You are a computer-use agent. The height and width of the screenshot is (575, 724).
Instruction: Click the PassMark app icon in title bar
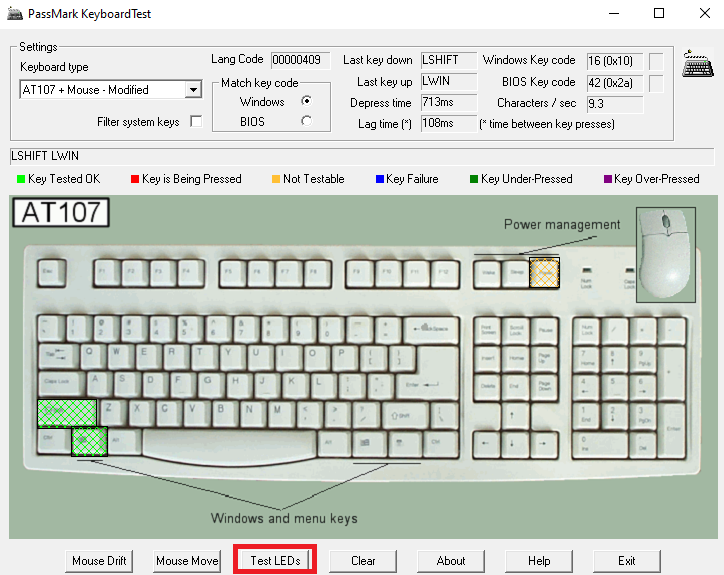coord(15,13)
